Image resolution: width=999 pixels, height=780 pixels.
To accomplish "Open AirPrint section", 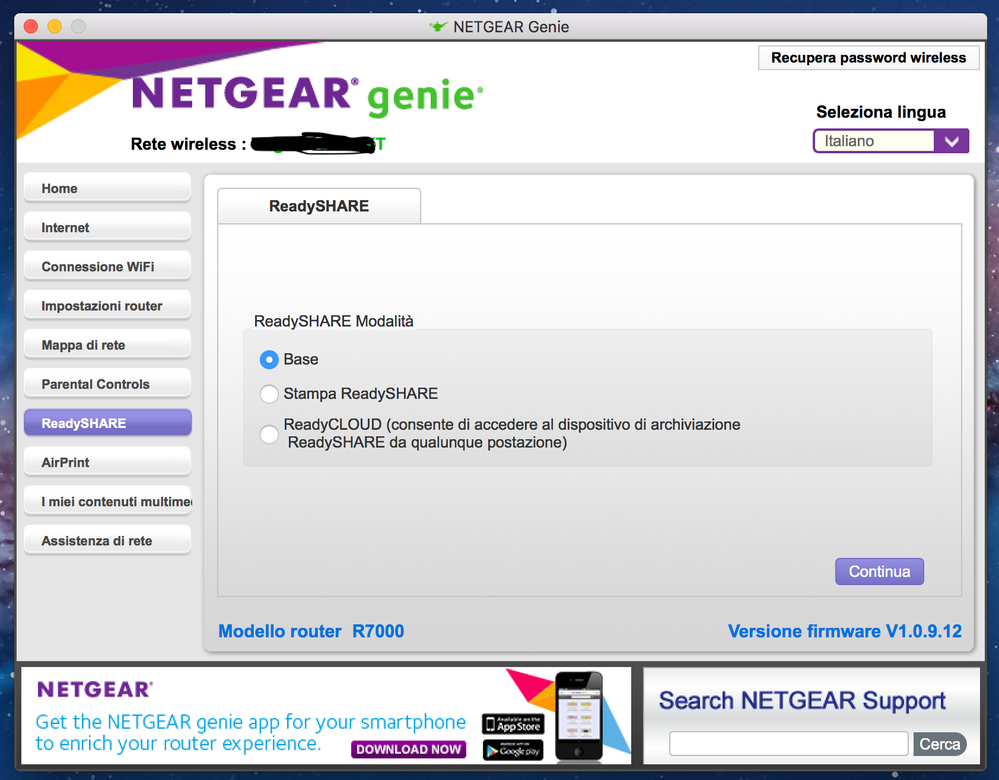I will click(107, 463).
